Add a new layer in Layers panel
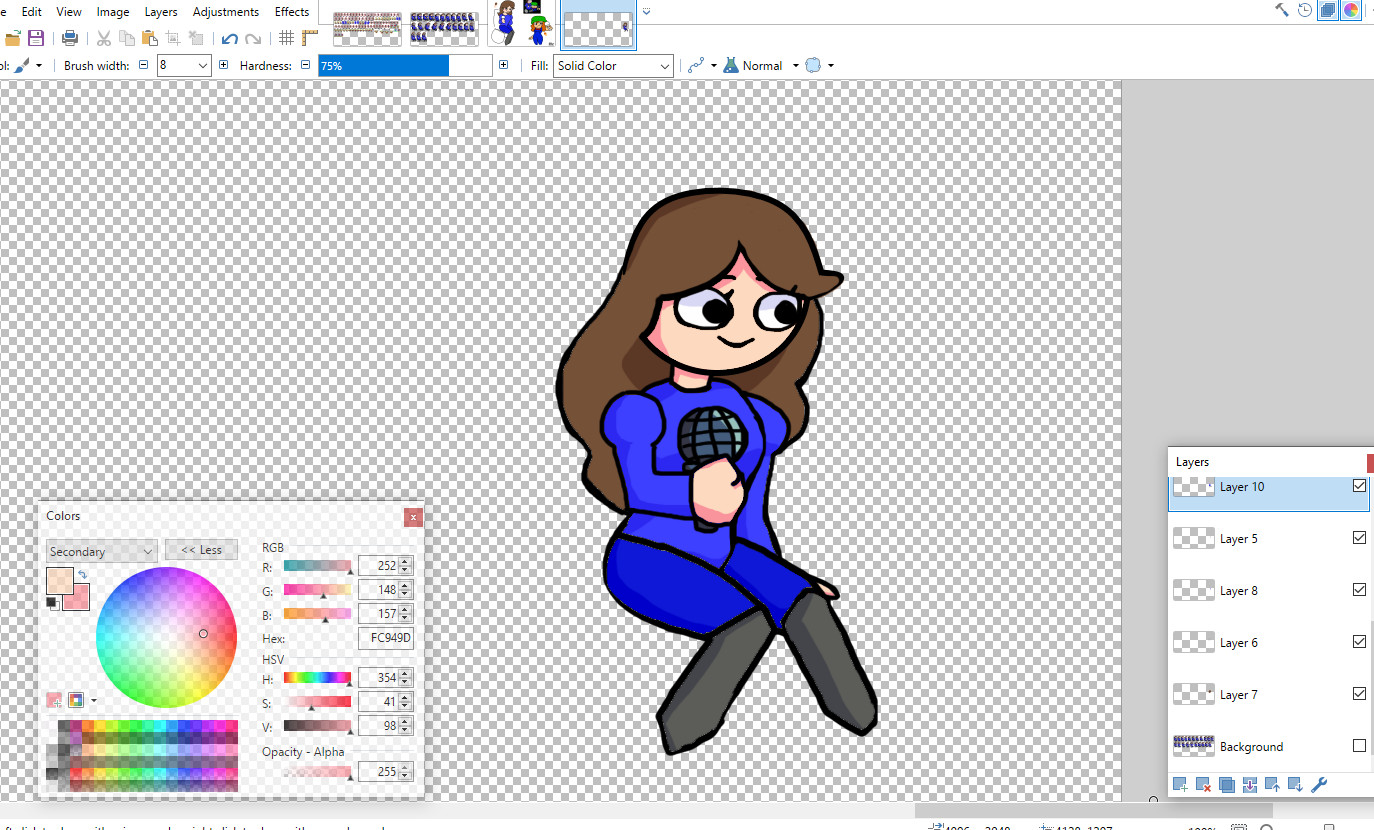 click(1180, 785)
